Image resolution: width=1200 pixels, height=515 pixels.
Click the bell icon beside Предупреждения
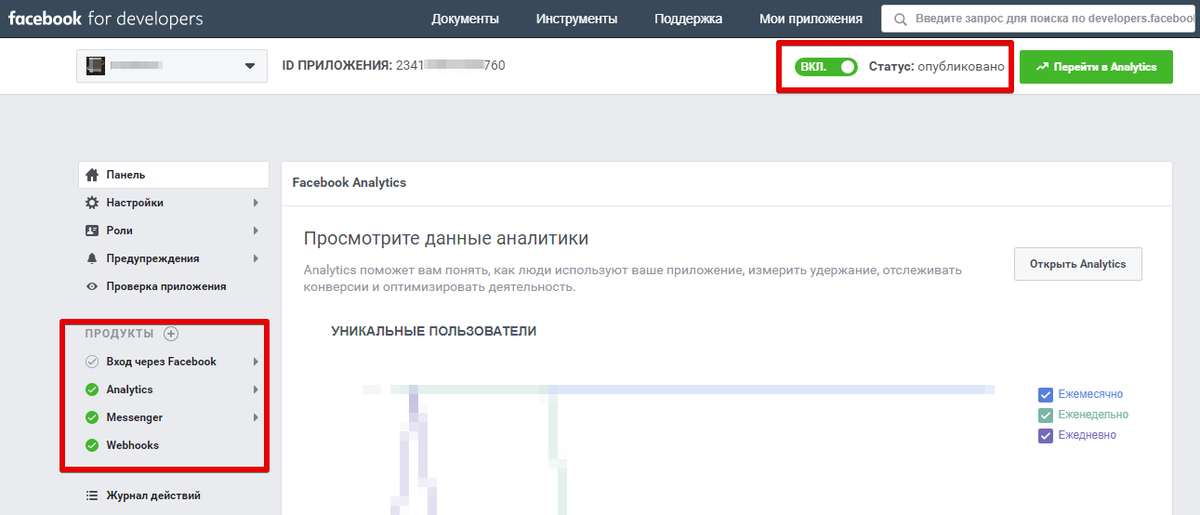coord(92,258)
